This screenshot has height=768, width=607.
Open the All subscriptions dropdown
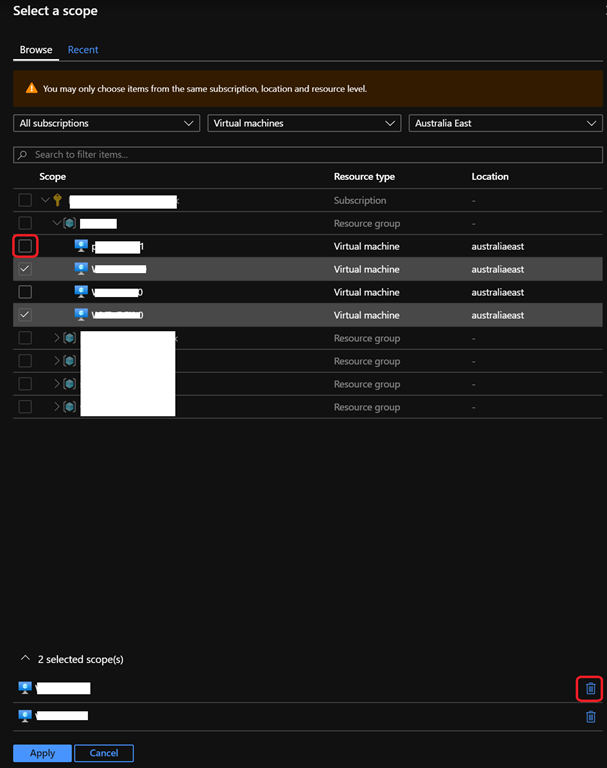click(106, 123)
